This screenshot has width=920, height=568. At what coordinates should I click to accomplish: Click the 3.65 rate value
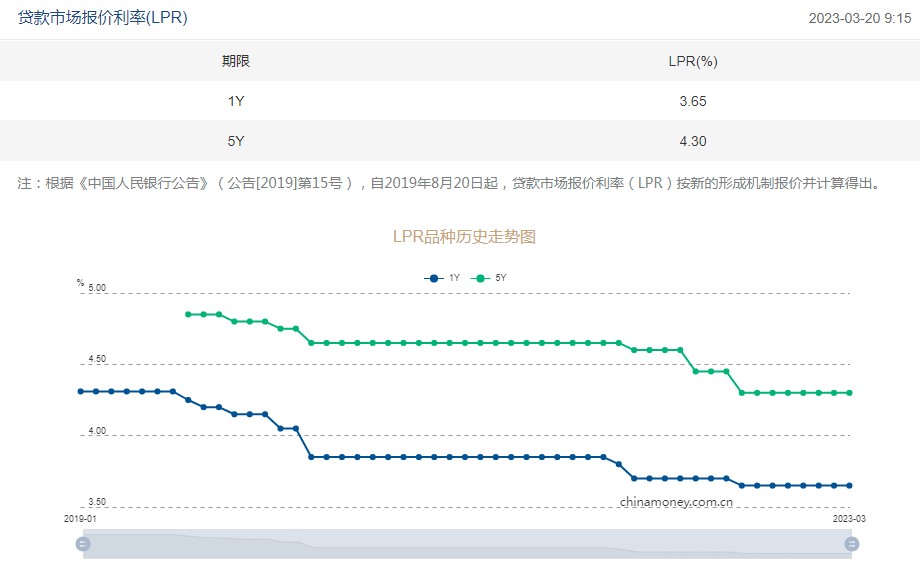[693, 101]
